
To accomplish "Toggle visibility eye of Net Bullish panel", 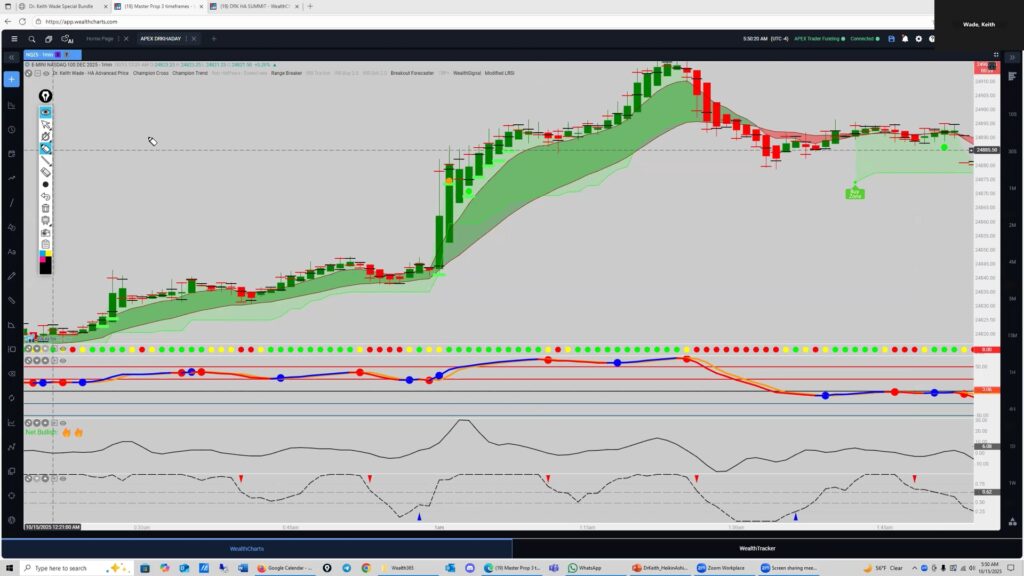I will [62, 423].
